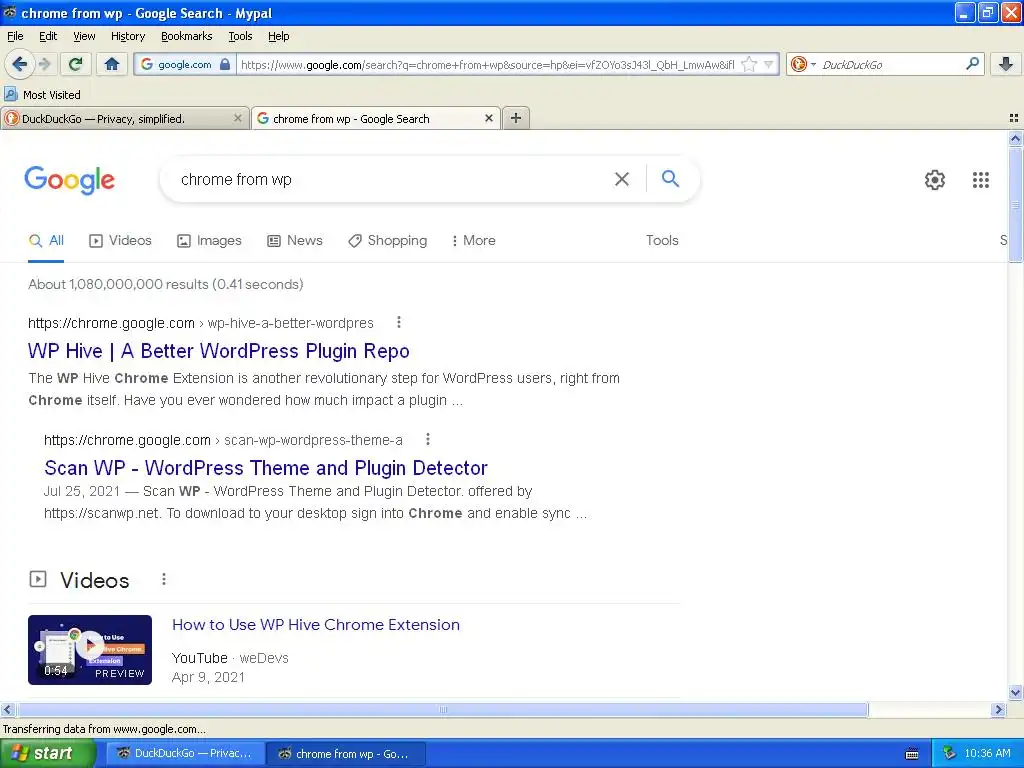Expand the More search categories menu
1024x768 pixels.
473,240
